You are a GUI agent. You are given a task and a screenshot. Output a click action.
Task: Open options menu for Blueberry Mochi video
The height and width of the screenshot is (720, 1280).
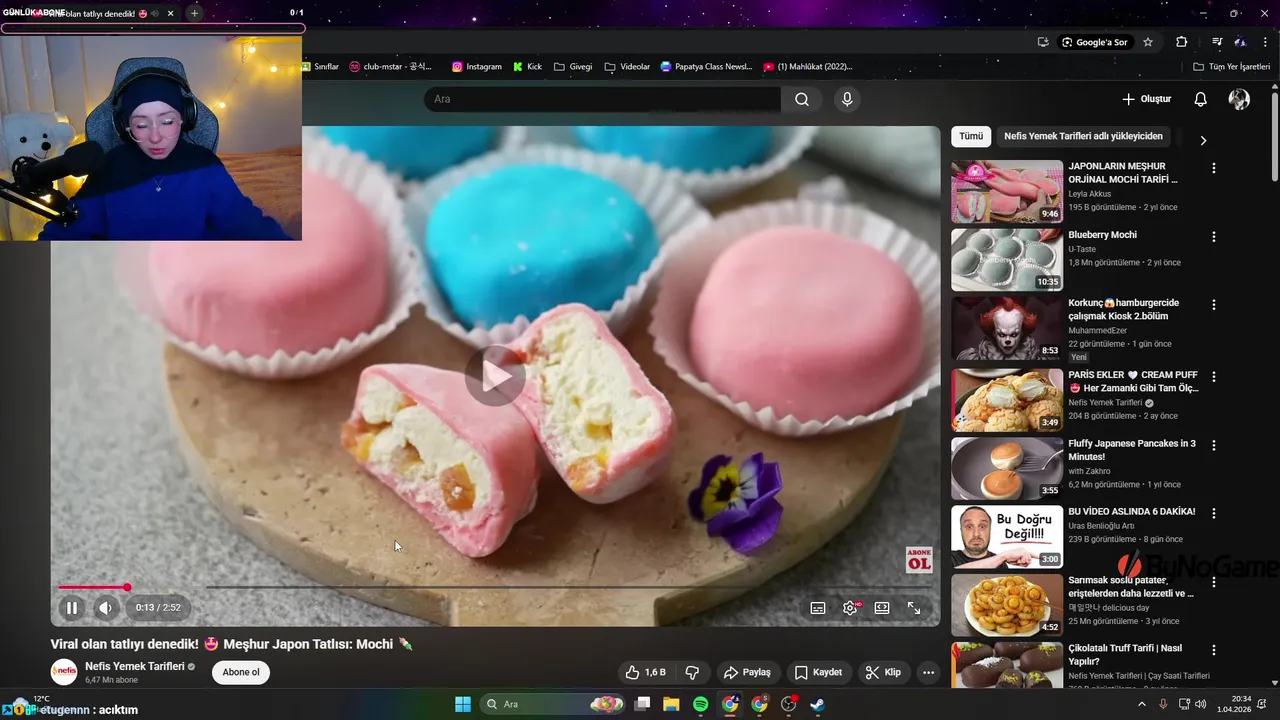point(1214,237)
